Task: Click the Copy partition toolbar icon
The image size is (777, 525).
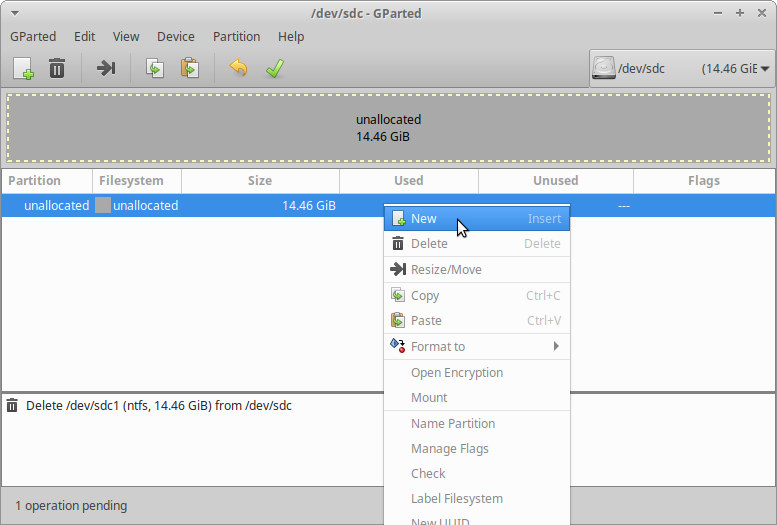Action: point(154,68)
